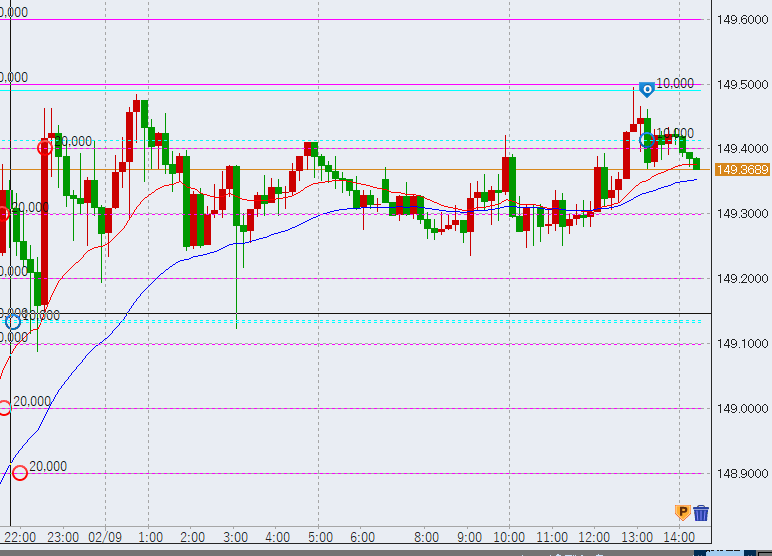This screenshot has width=772, height=556.
Task: Click the 14:00 time axis label
Action: tap(678, 537)
